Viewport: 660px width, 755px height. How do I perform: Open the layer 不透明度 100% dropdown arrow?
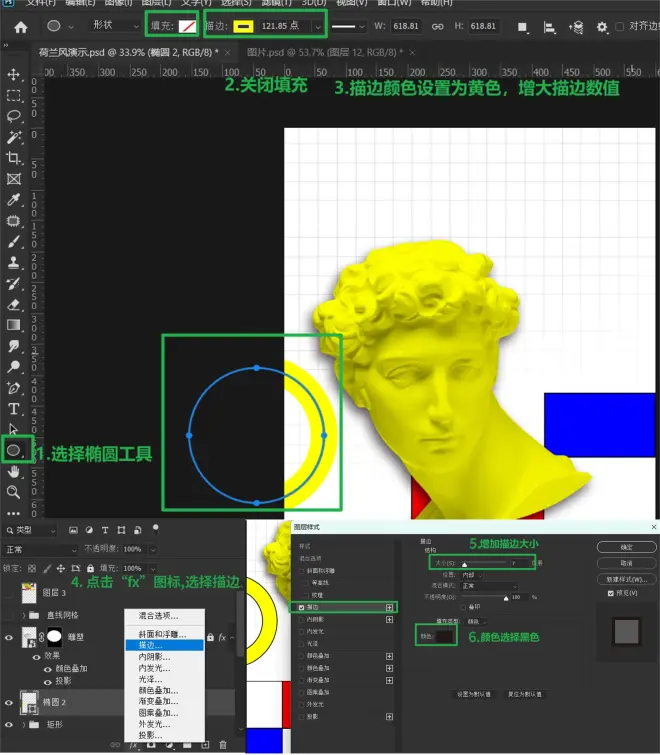coord(153,549)
